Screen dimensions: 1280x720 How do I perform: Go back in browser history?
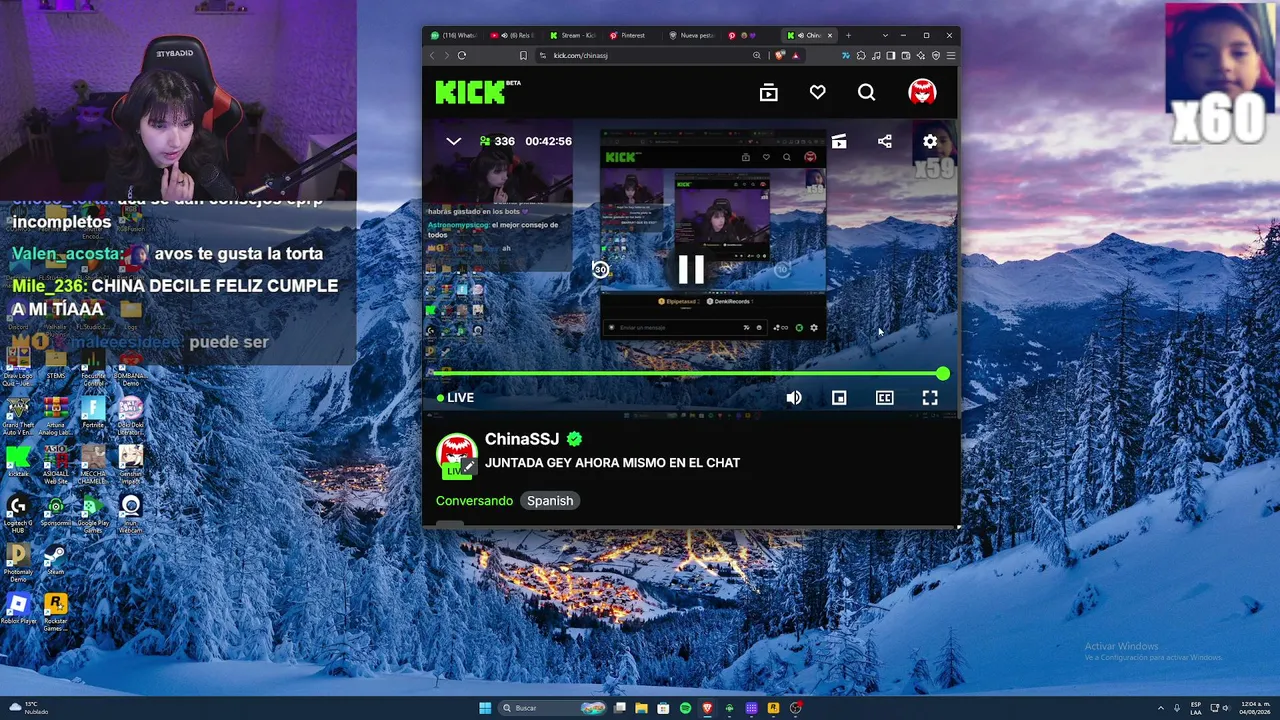coord(432,56)
